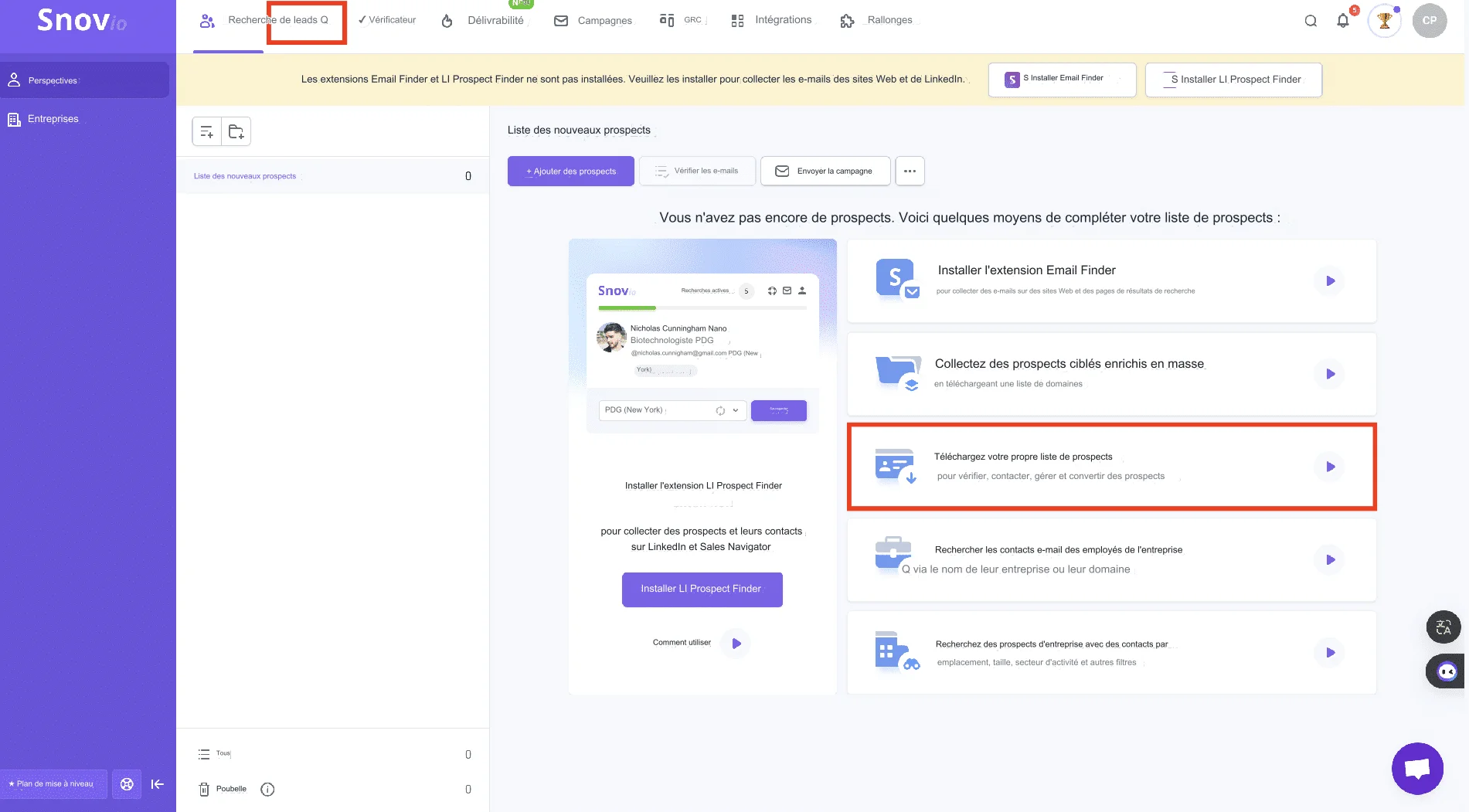This screenshot has width=1469, height=812.
Task: Open the CP account avatar
Action: [x=1430, y=21]
